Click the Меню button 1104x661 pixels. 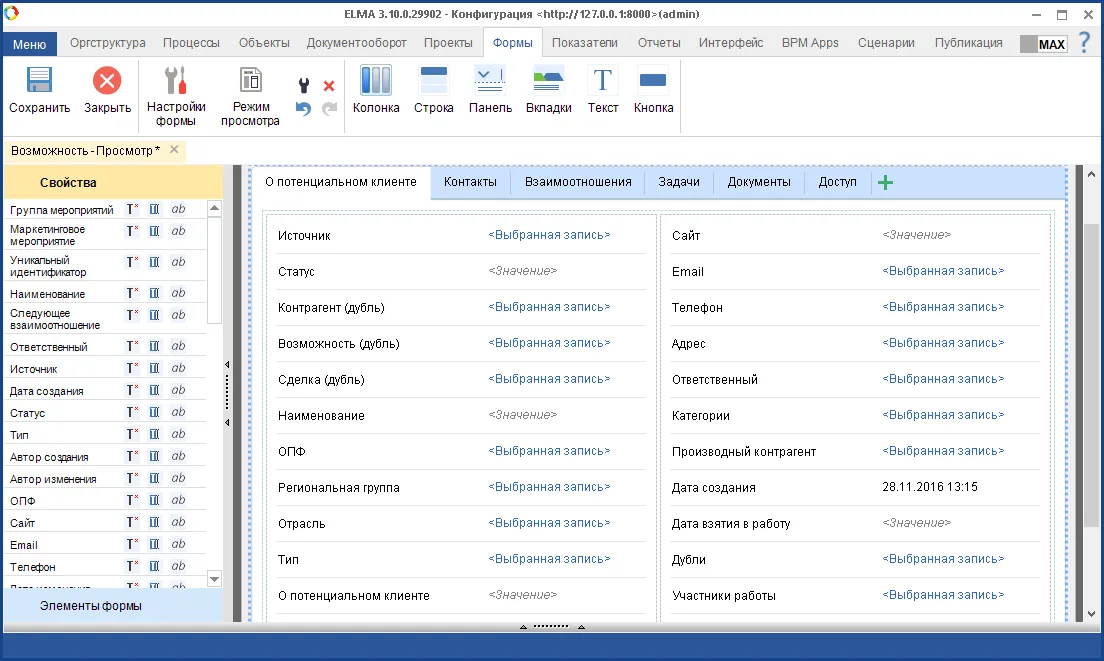[x=29, y=44]
